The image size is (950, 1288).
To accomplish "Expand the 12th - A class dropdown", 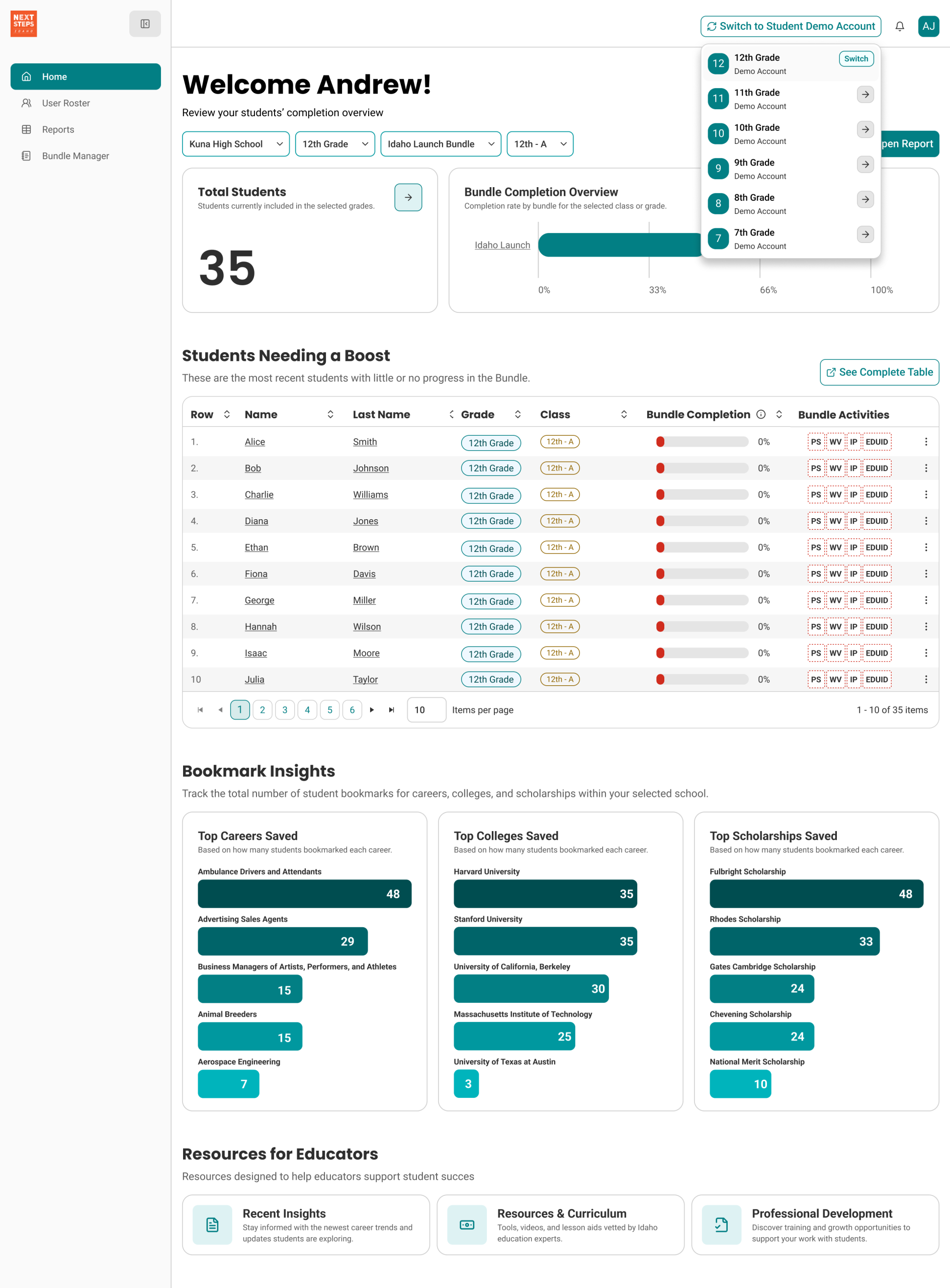I will click(x=540, y=144).
